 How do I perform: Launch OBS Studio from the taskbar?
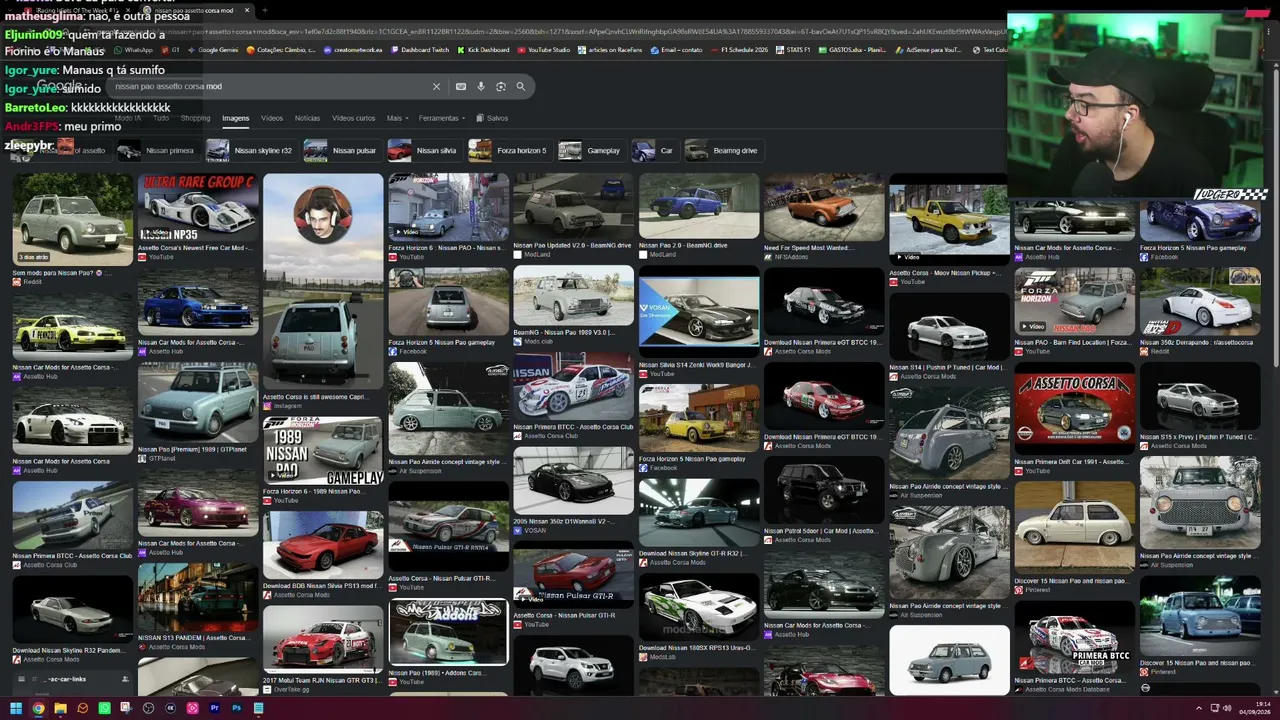[x=148, y=708]
